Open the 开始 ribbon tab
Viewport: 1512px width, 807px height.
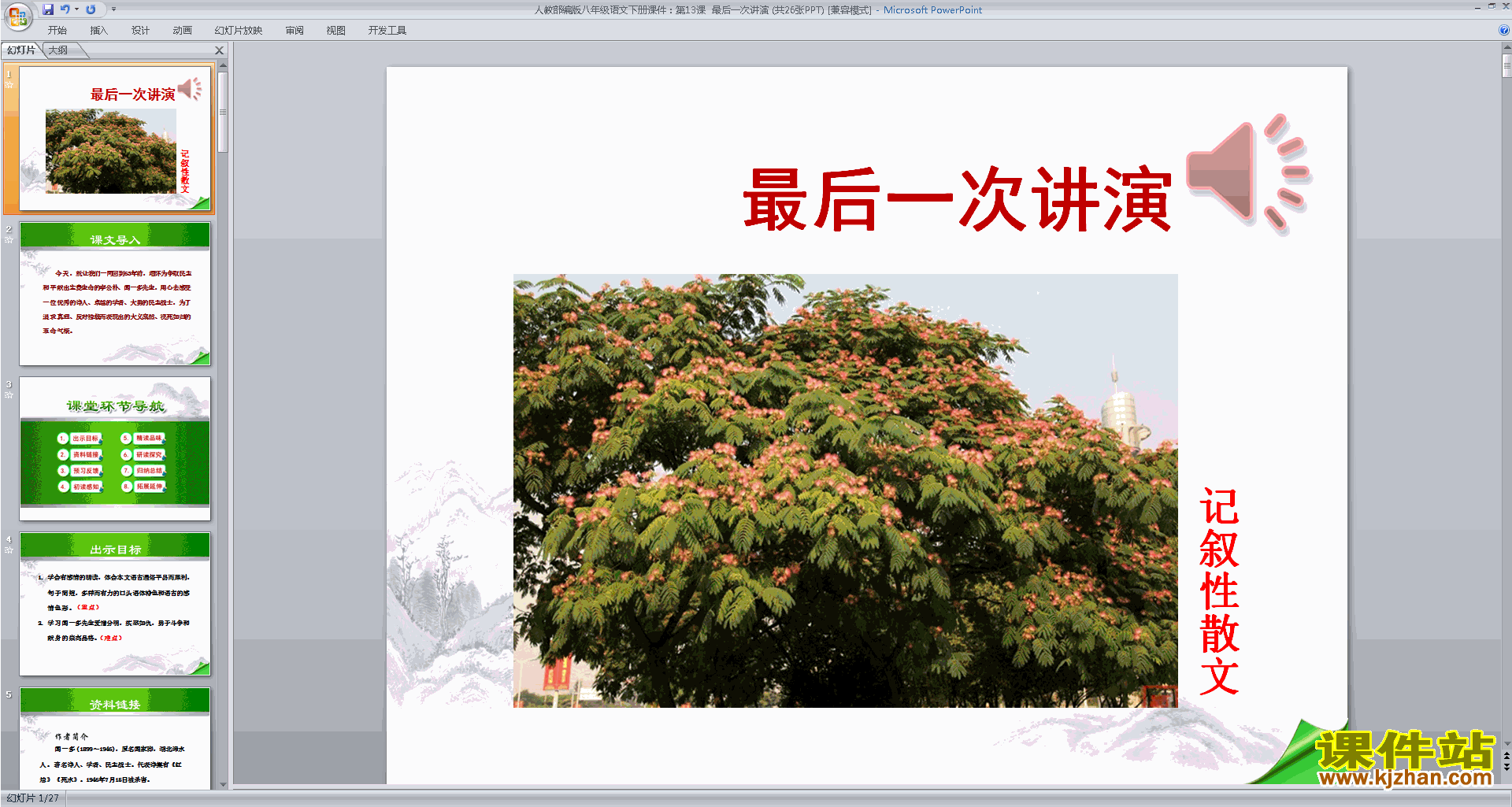point(57,31)
